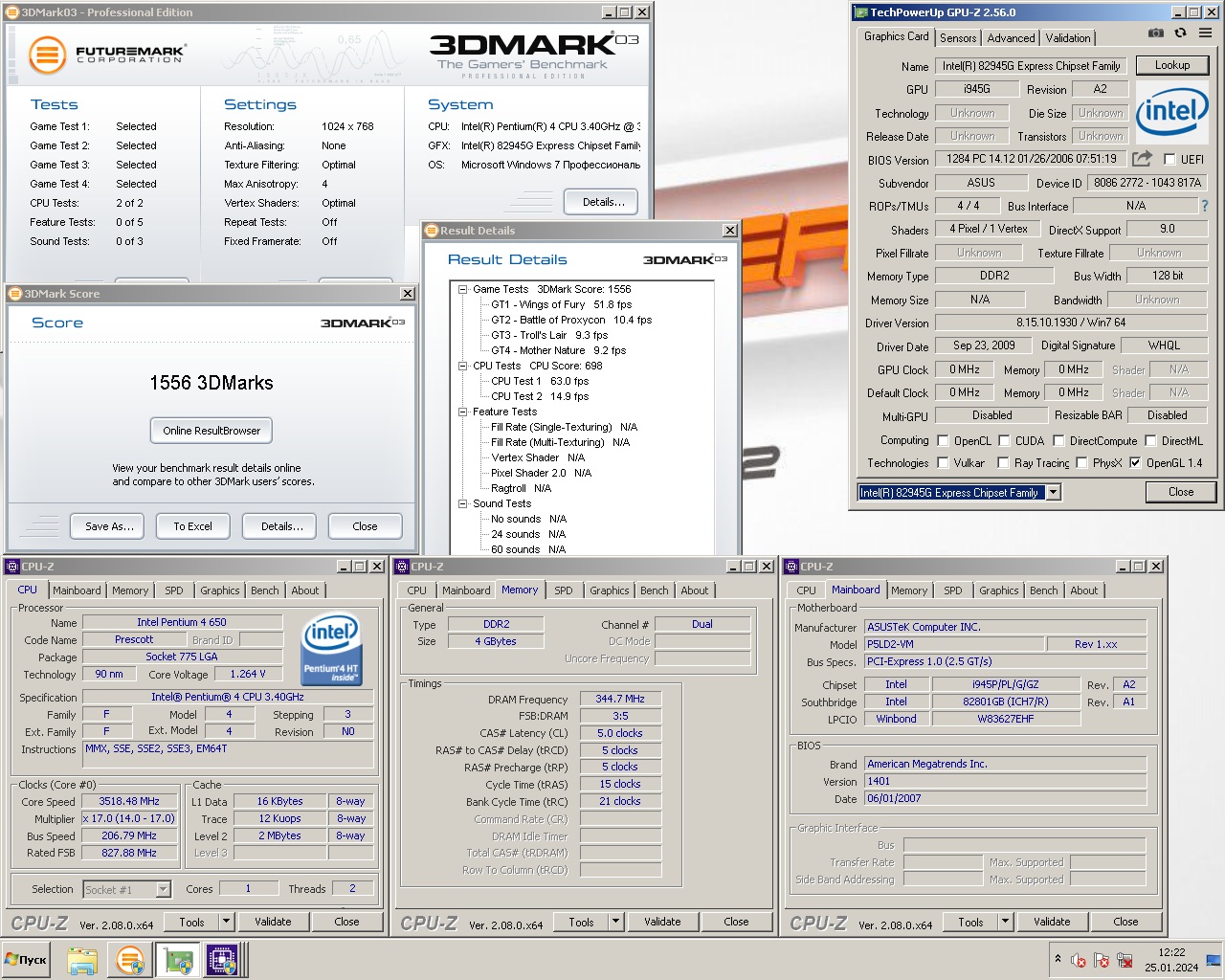1225x980 pixels.
Task: Open Tools dropdown arrow in CPU-Z Memory window
Action: (x=616, y=922)
